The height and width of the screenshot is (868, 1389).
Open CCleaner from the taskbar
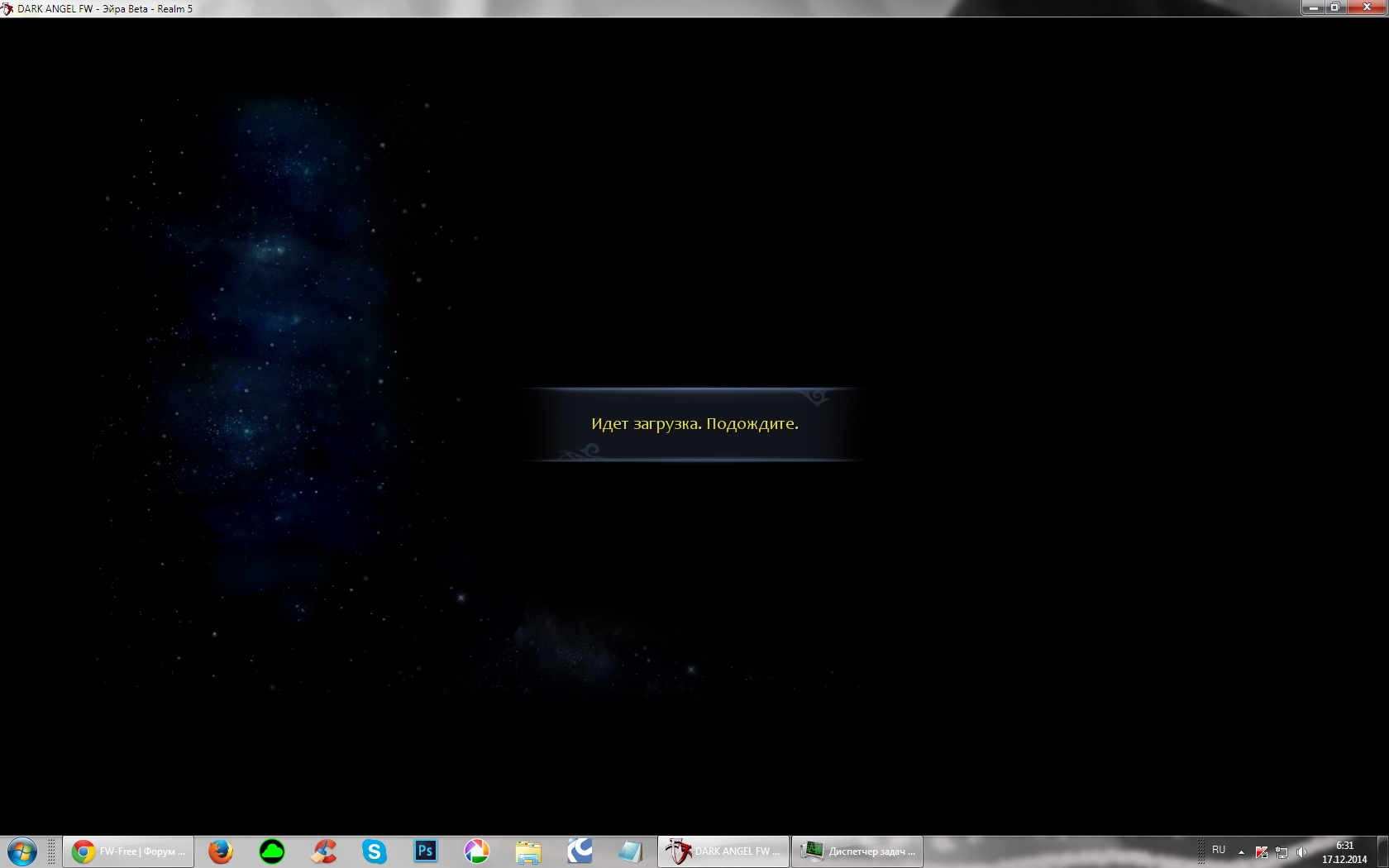click(323, 851)
